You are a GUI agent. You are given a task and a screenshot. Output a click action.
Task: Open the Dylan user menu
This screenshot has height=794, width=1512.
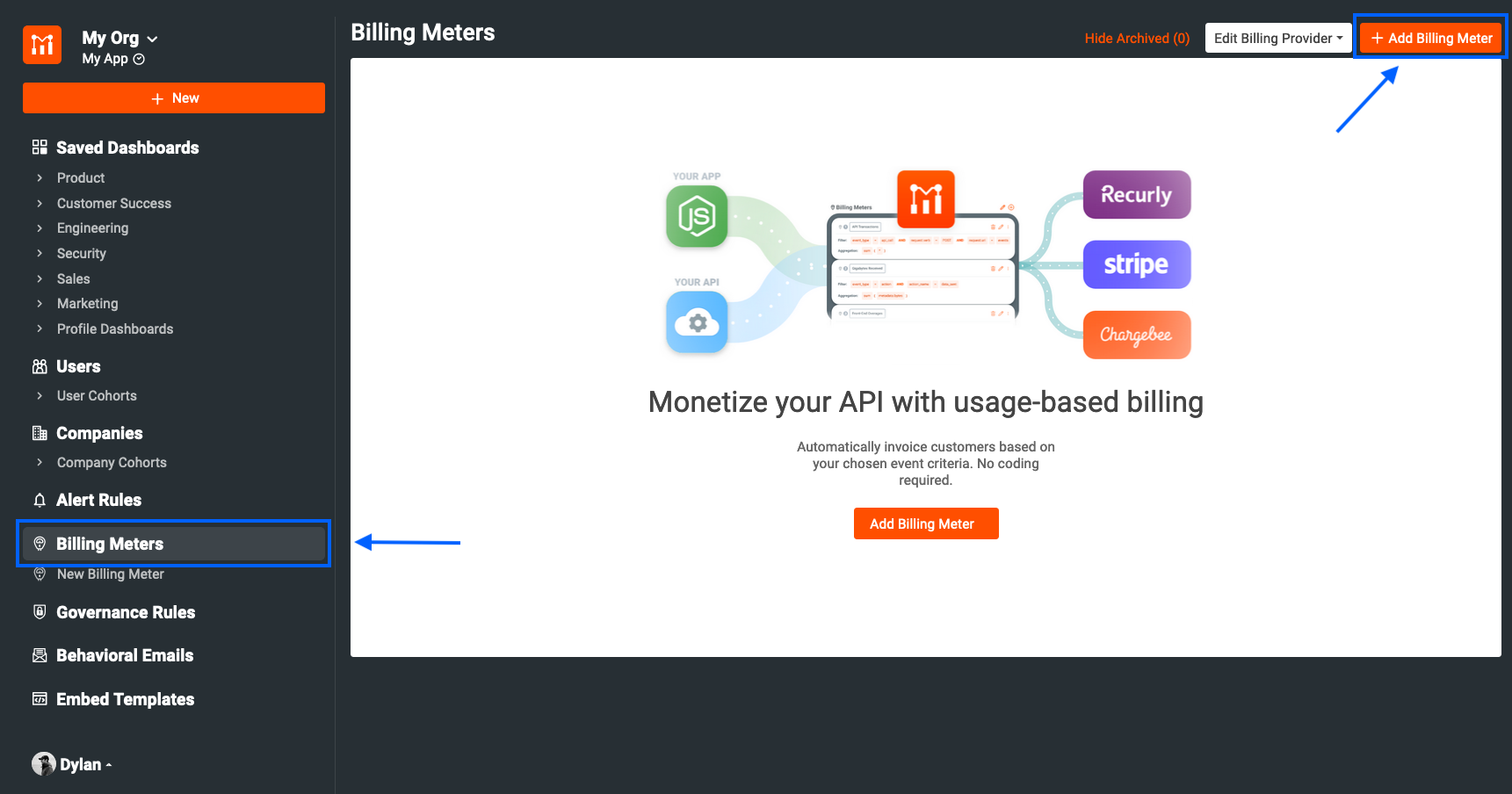pyautogui.click(x=85, y=765)
